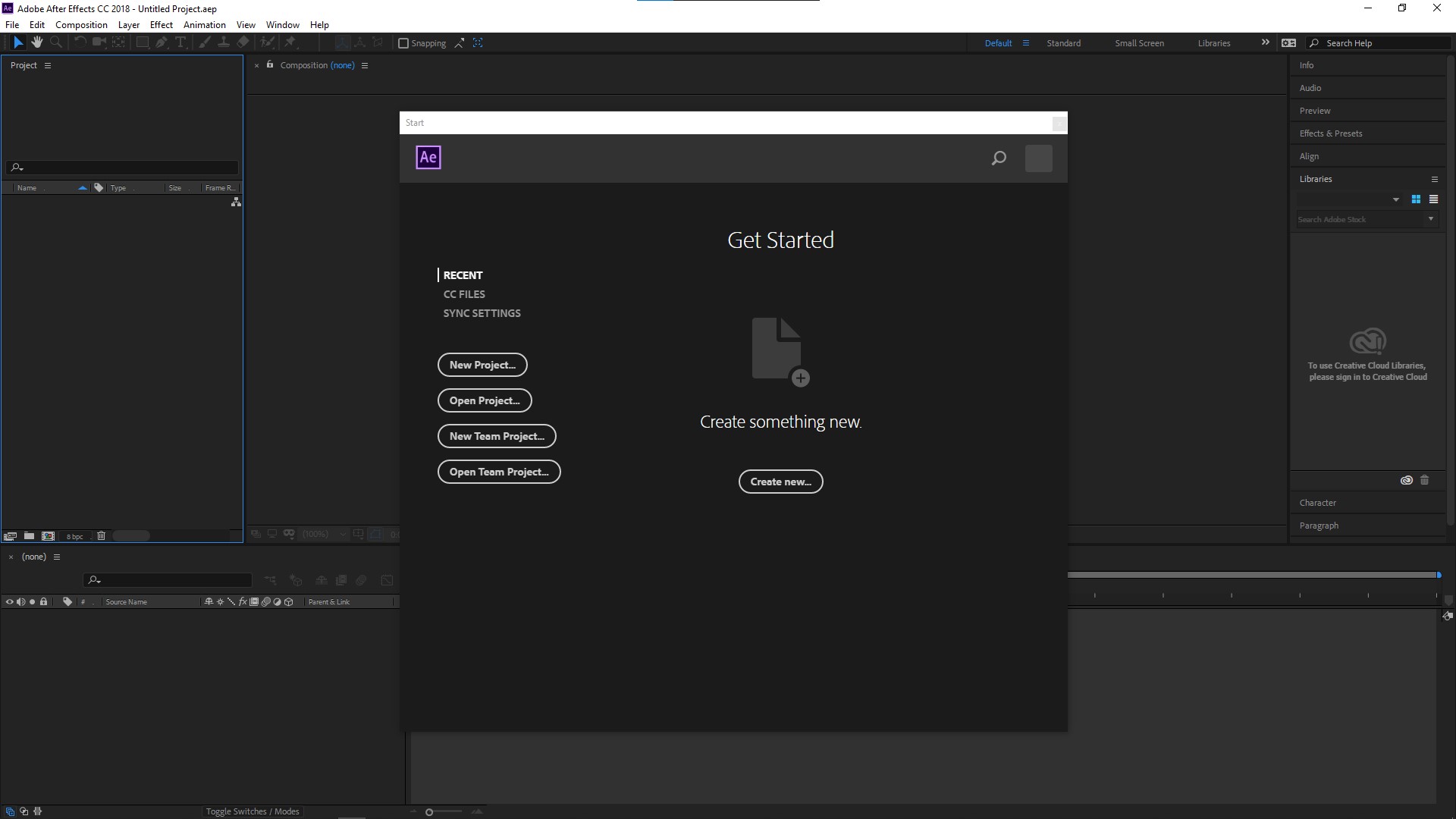Open the Project panel menu
Screen dimensions: 1456x819
click(48, 65)
